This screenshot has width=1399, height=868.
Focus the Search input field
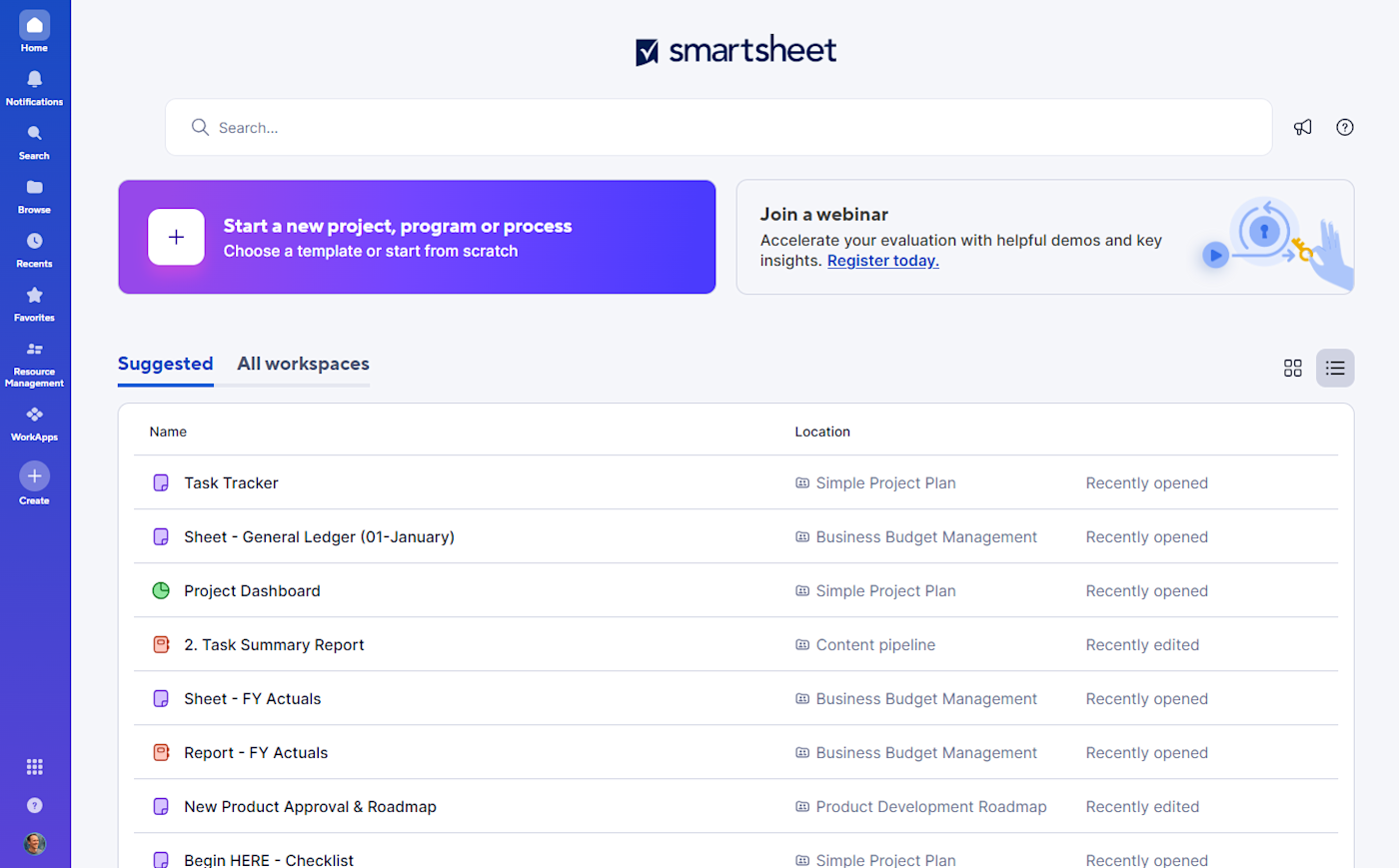(x=718, y=127)
